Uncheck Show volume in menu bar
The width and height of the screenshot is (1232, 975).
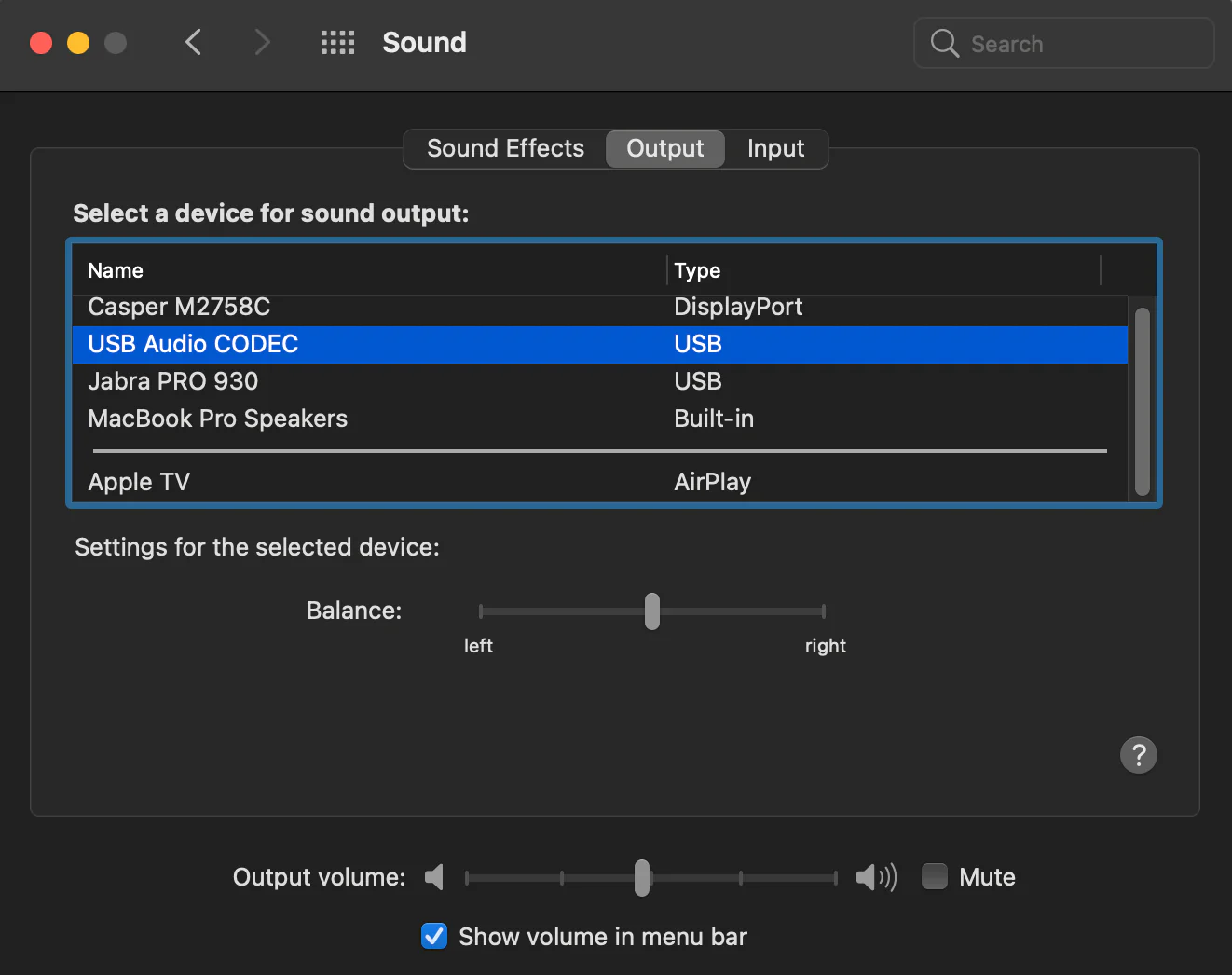[x=434, y=936]
